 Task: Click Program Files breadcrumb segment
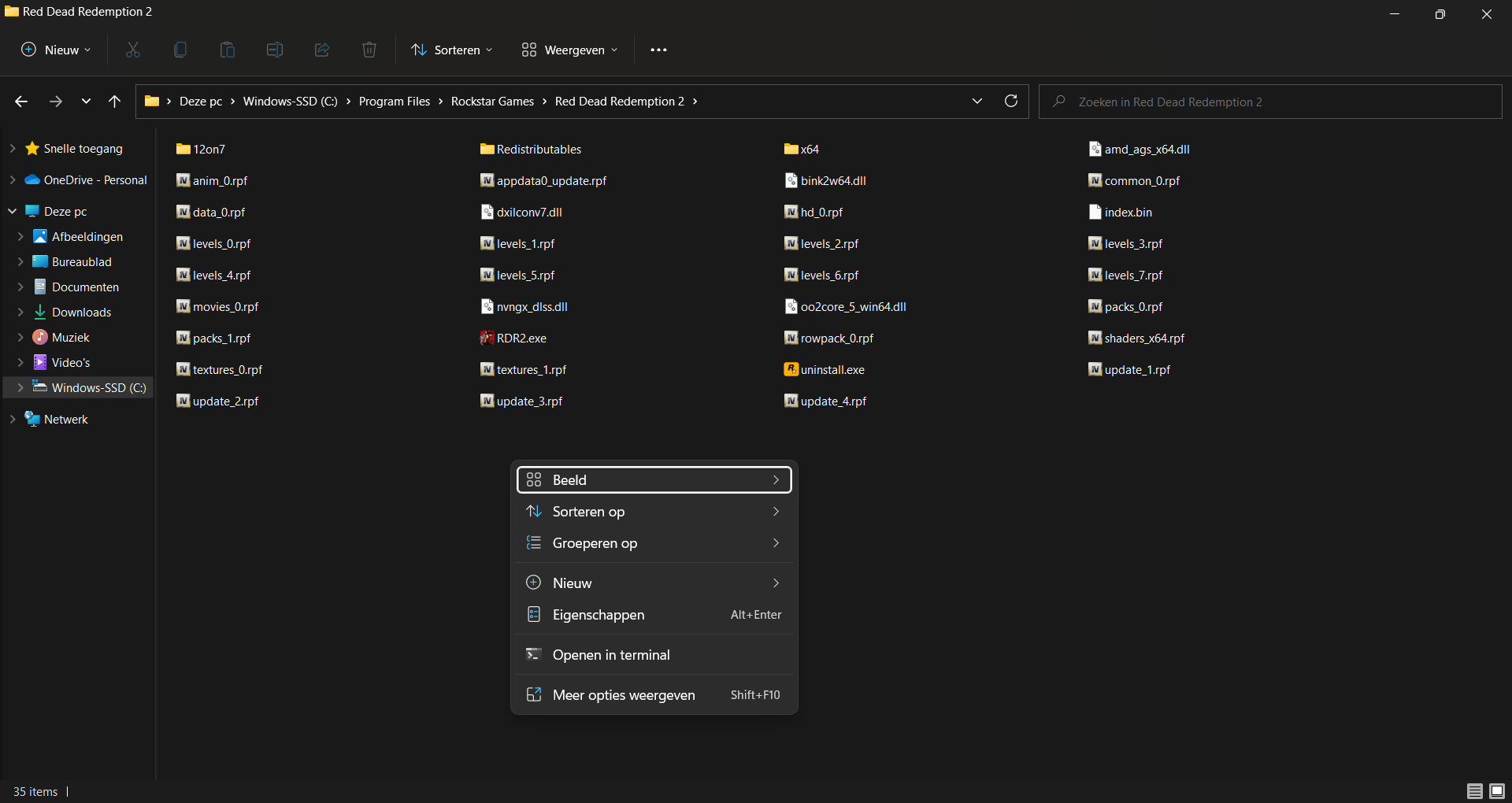point(395,101)
